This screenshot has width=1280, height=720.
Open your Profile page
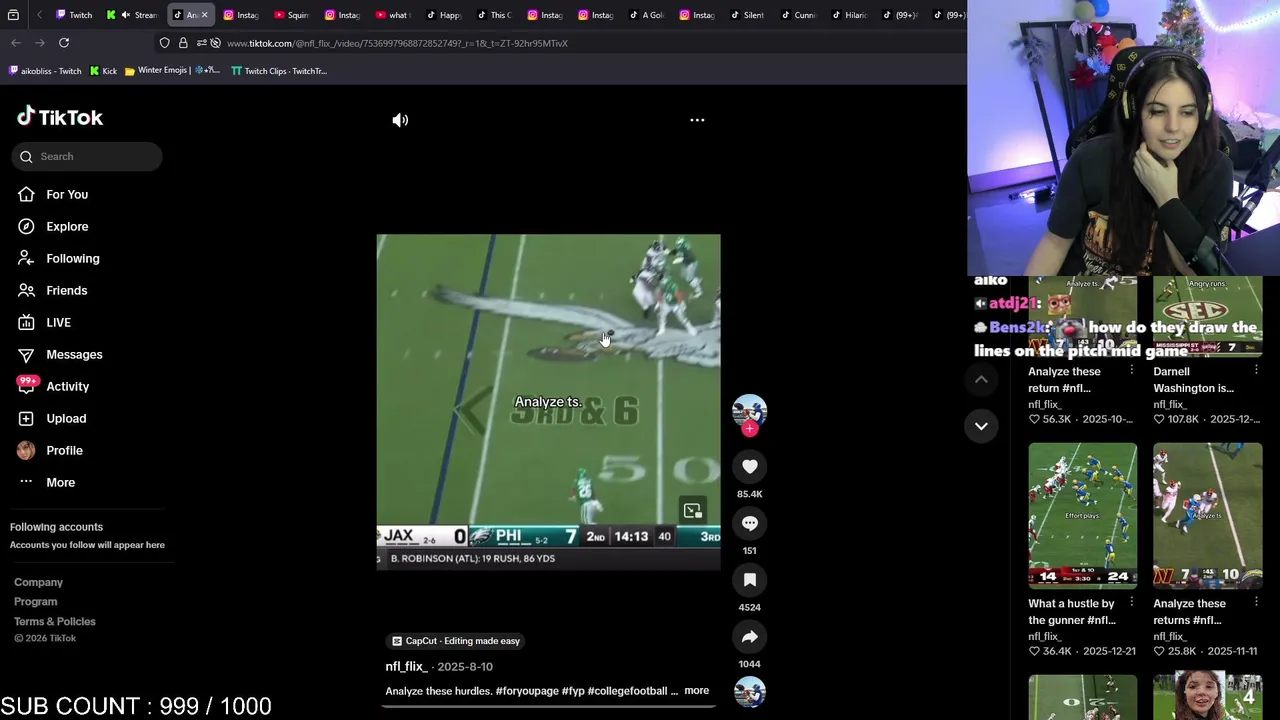click(64, 450)
